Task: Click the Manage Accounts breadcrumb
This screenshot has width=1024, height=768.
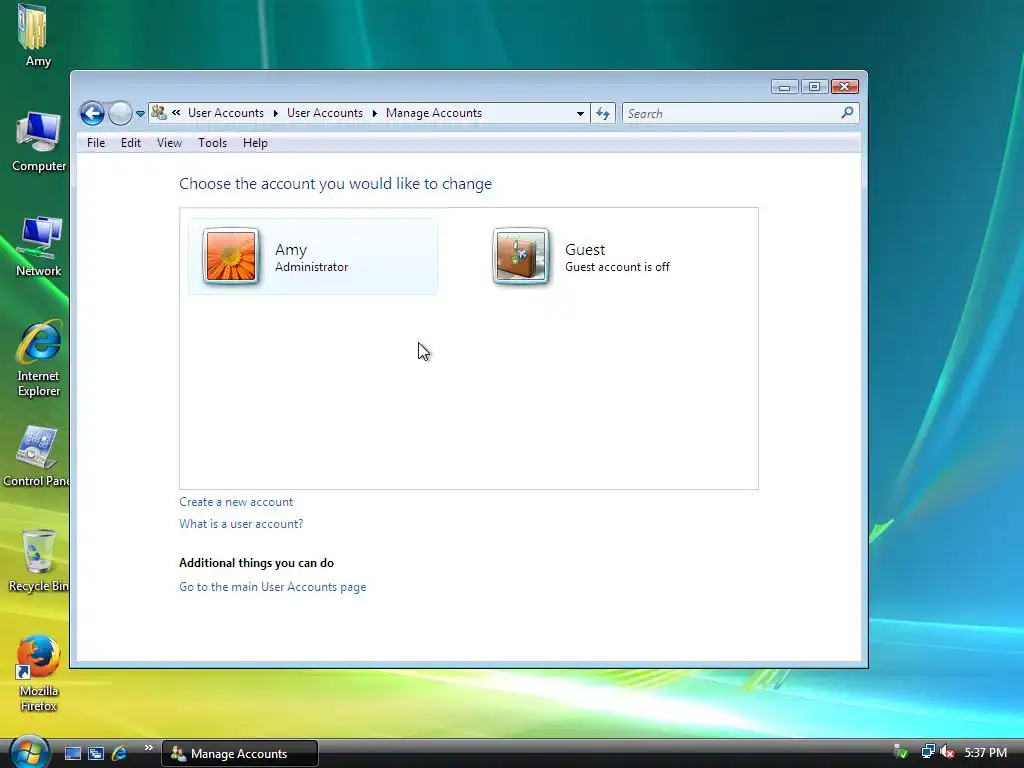Action: (x=434, y=113)
